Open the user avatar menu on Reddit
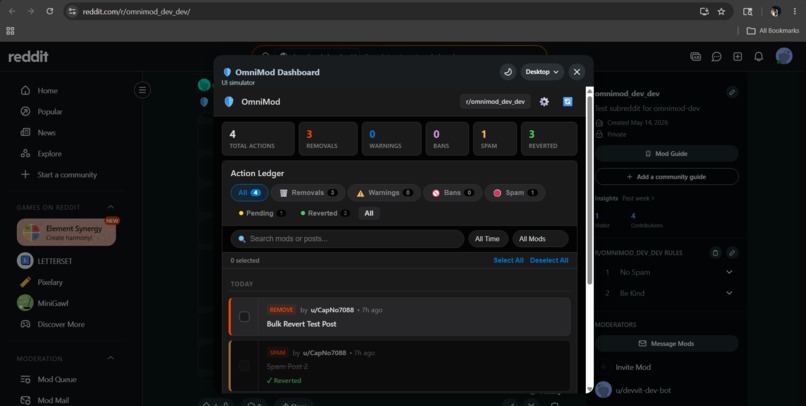Viewport: 806px width, 406px height. click(x=784, y=56)
